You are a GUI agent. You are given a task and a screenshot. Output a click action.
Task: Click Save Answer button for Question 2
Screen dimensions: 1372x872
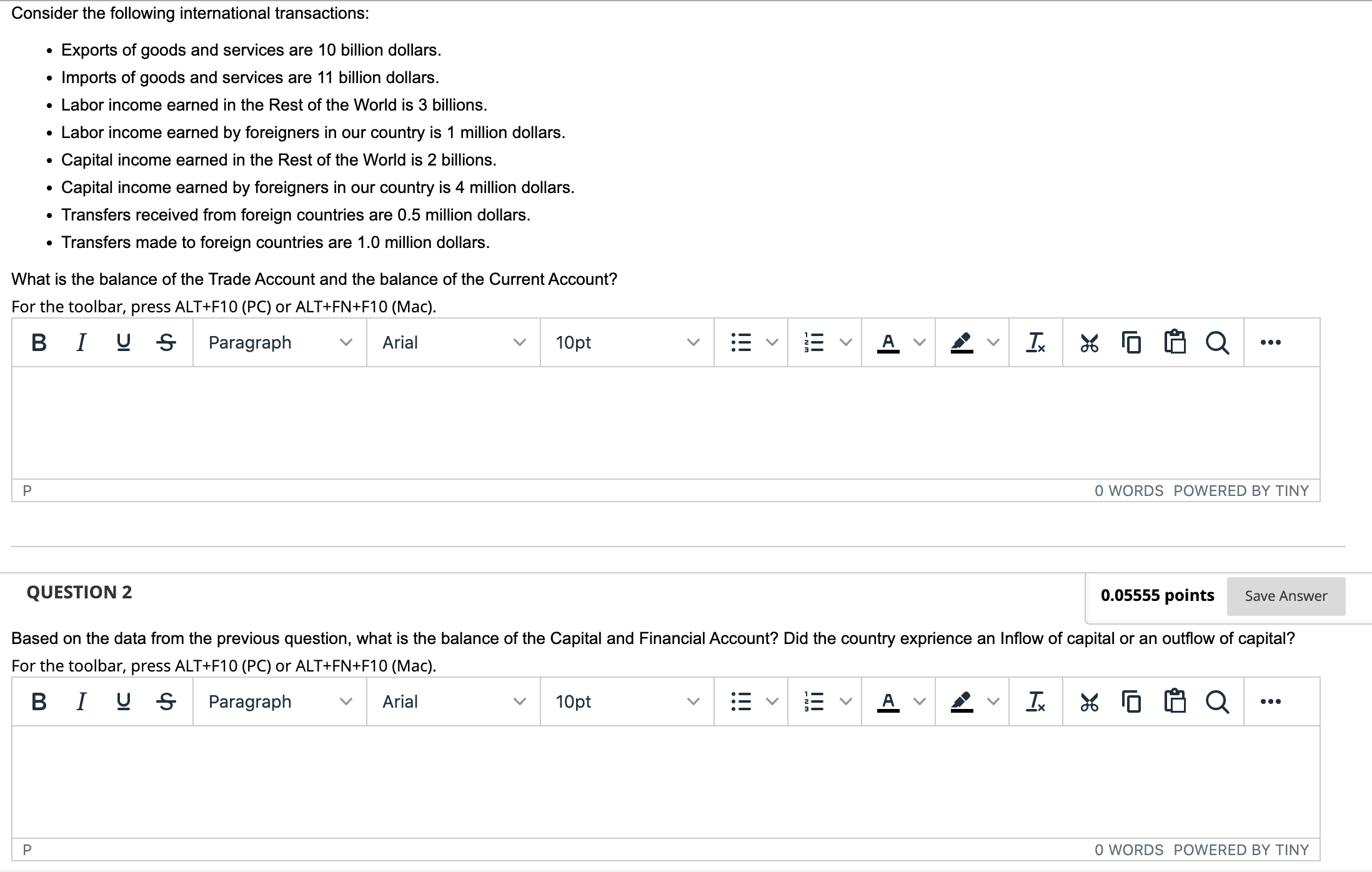(1286, 596)
